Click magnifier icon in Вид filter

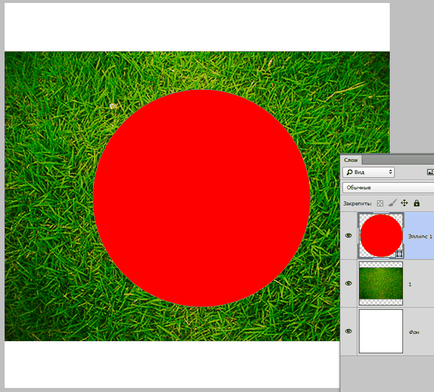coord(349,172)
